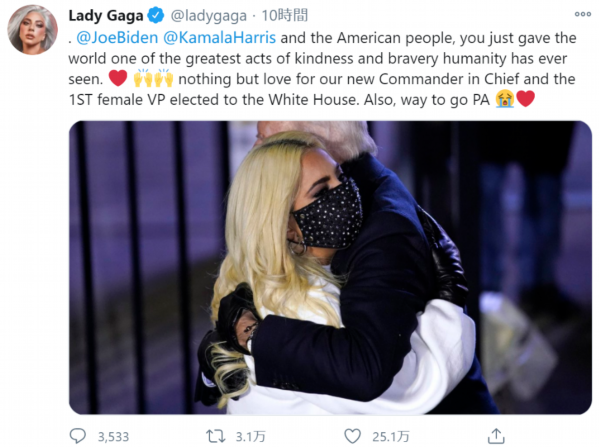
Task: Click the blue verified badge
Action: tap(156, 16)
